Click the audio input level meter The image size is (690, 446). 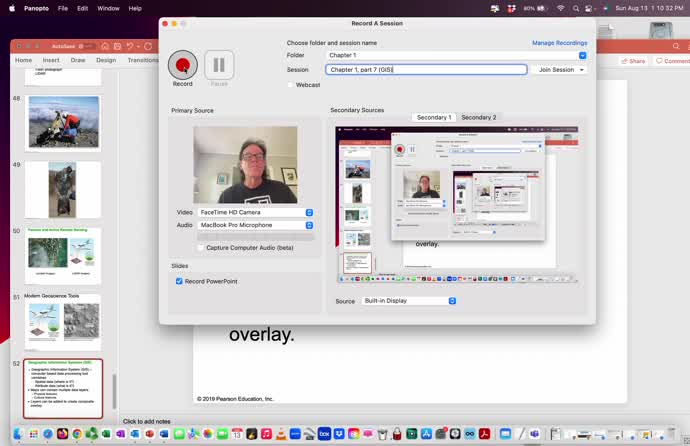(x=255, y=237)
